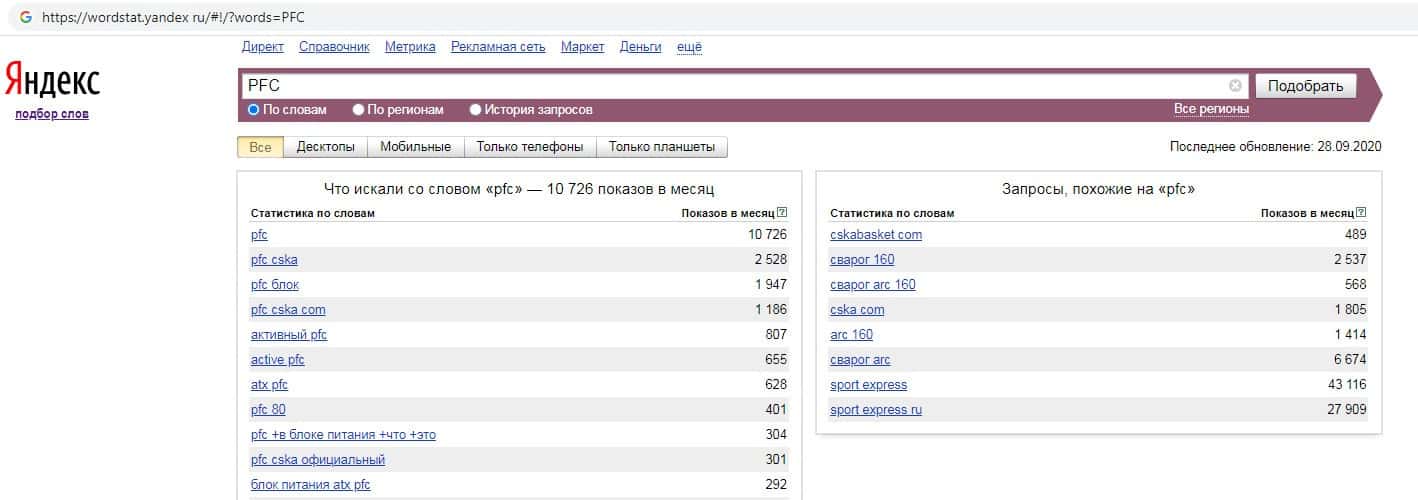Select the 'По словам' radio button

[254, 110]
